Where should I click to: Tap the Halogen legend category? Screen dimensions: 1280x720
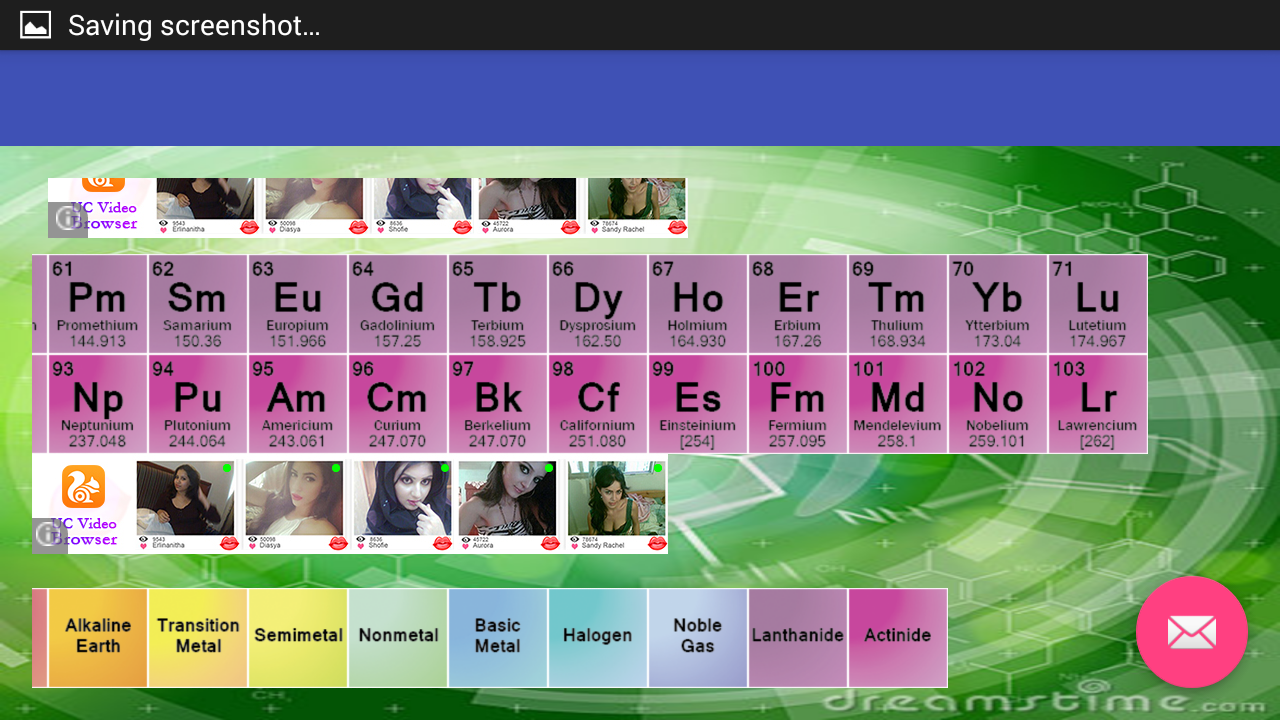click(598, 638)
